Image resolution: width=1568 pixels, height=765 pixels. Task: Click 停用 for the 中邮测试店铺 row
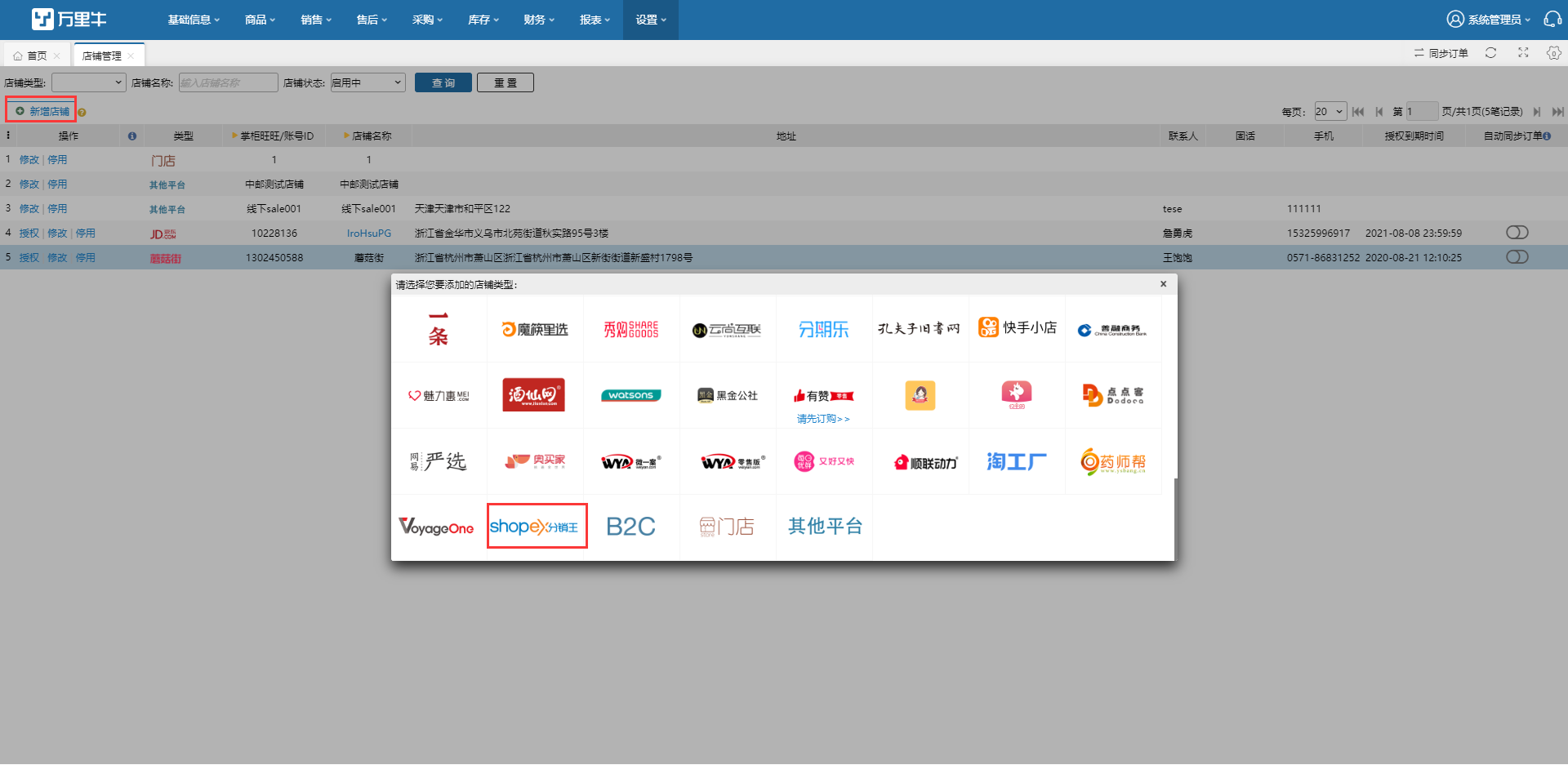(x=57, y=185)
